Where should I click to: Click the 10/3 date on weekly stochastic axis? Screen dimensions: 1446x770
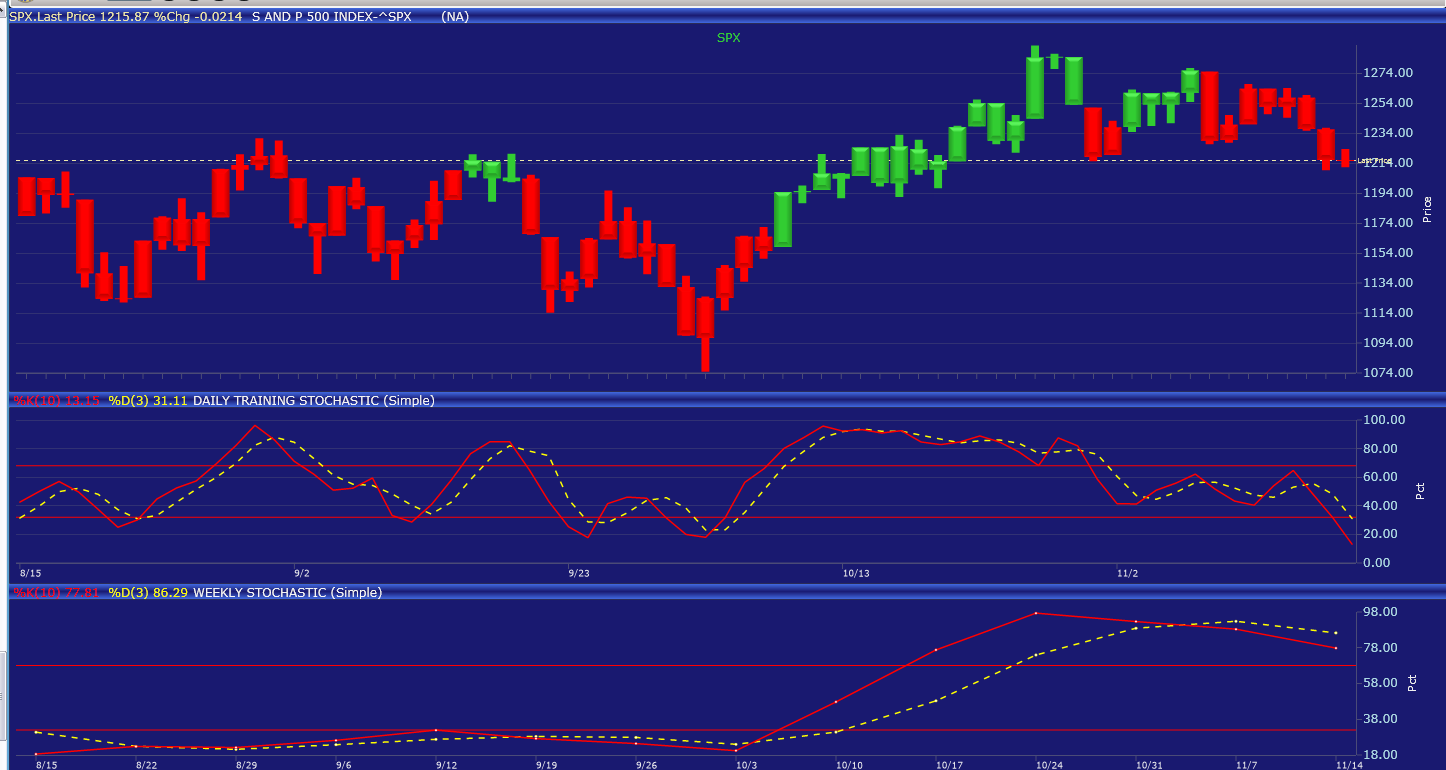pos(746,765)
